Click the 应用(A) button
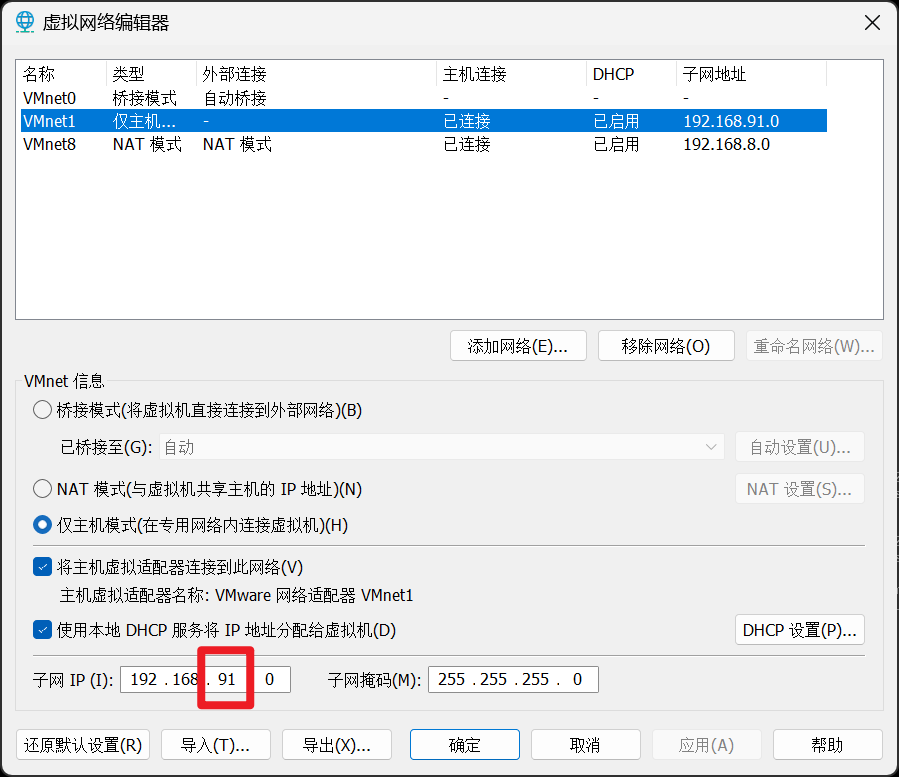Image resolution: width=899 pixels, height=777 pixels. pos(707,745)
